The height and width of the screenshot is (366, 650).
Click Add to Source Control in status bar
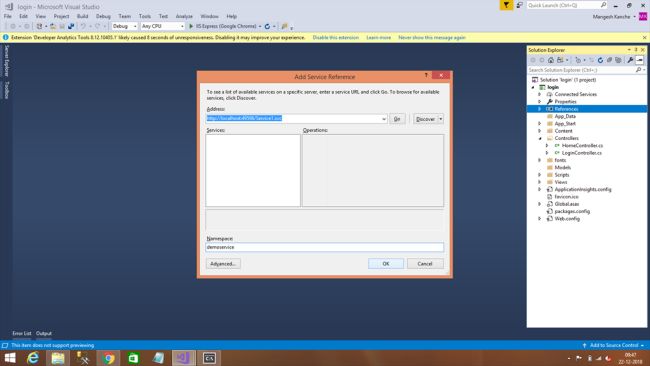click(x=614, y=345)
